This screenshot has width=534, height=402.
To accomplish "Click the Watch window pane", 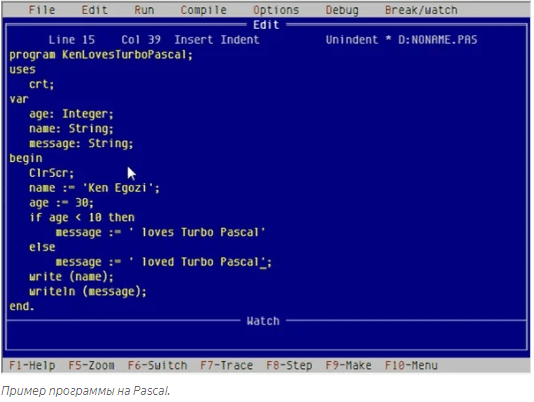I will coord(266,337).
